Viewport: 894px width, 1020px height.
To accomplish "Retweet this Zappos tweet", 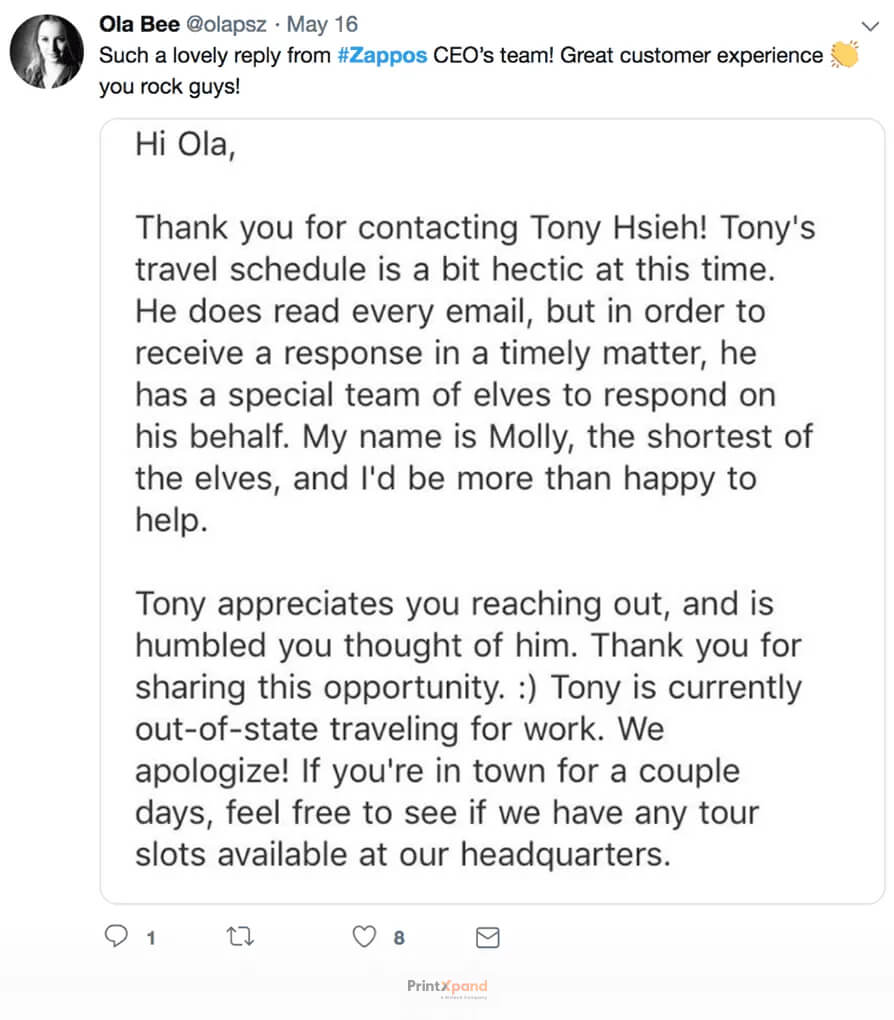I will pos(241,936).
